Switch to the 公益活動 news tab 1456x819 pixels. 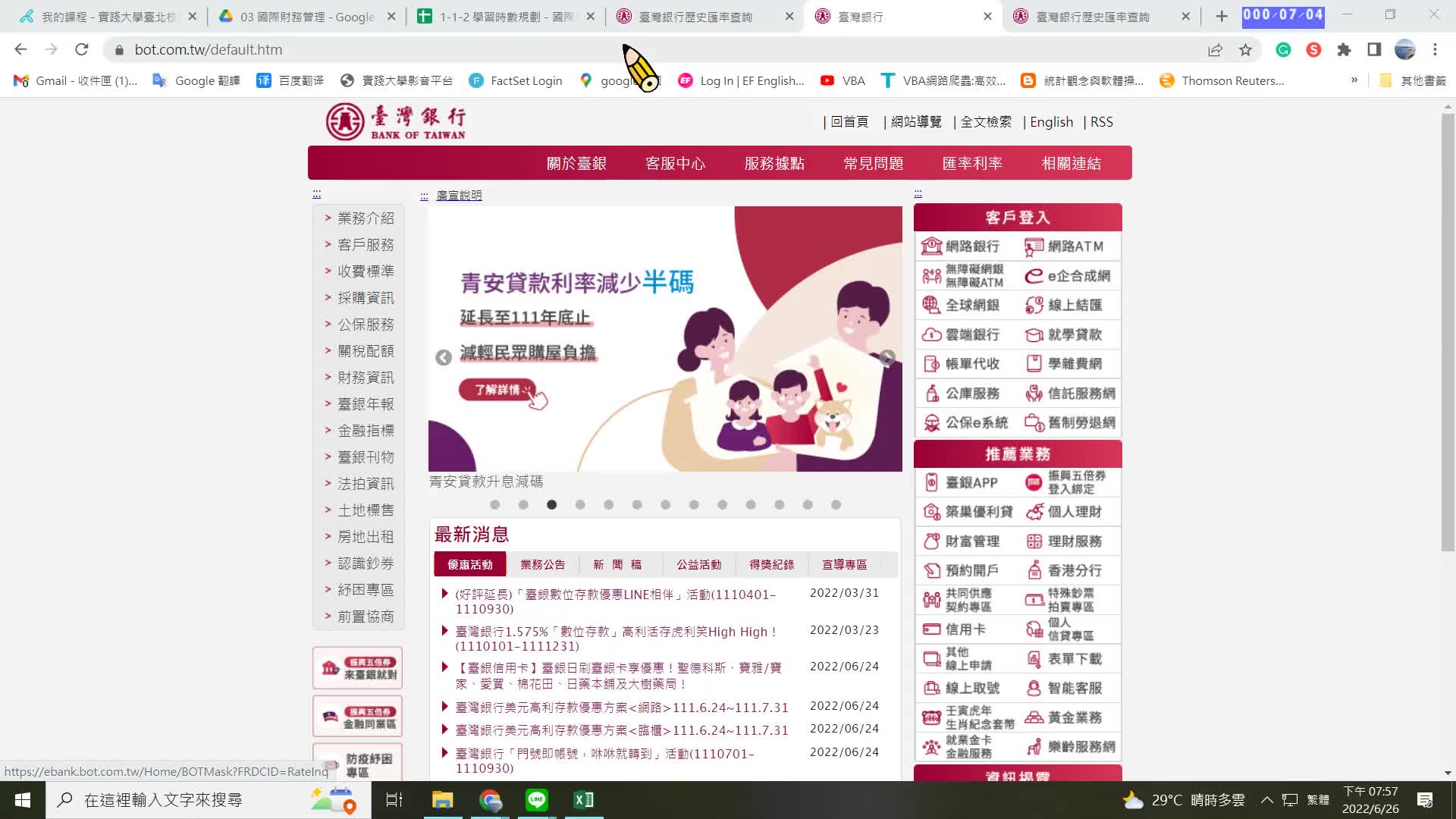(x=699, y=565)
